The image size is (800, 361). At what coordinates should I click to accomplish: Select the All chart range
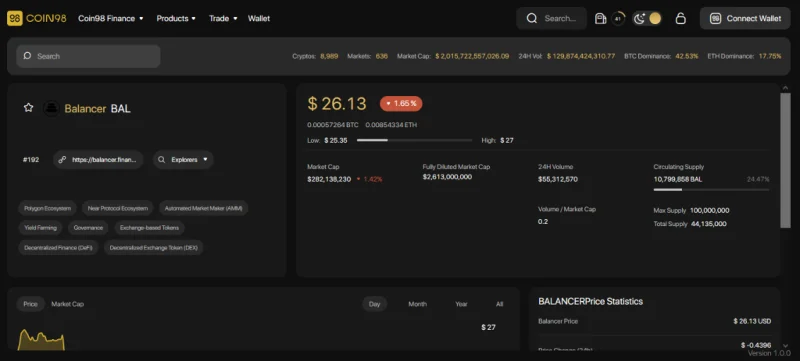(499, 304)
